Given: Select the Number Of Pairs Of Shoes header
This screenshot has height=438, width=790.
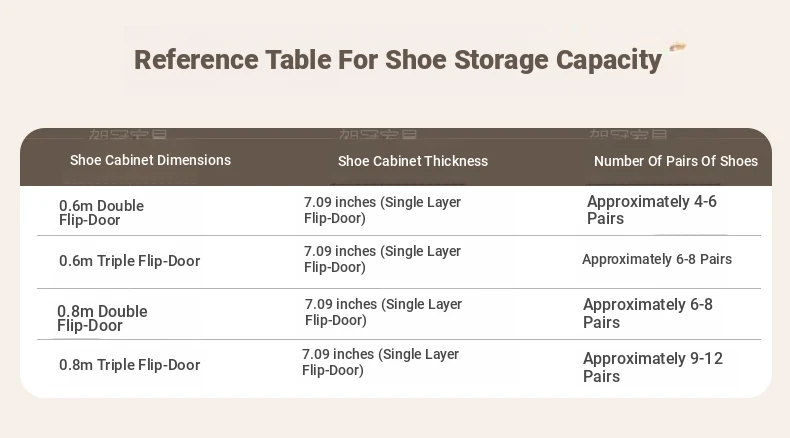Looking at the screenshot, I should (x=676, y=161).
